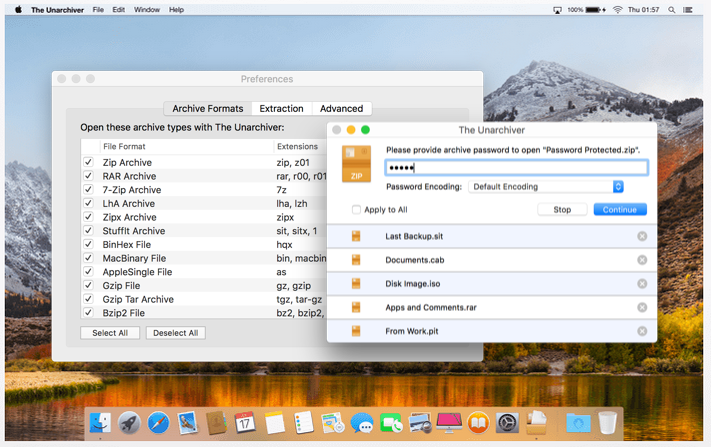Toggle the StuffIt Archive checkbox
The height and width of the screenshot is (447, 711).
click(x=88, y=230)
